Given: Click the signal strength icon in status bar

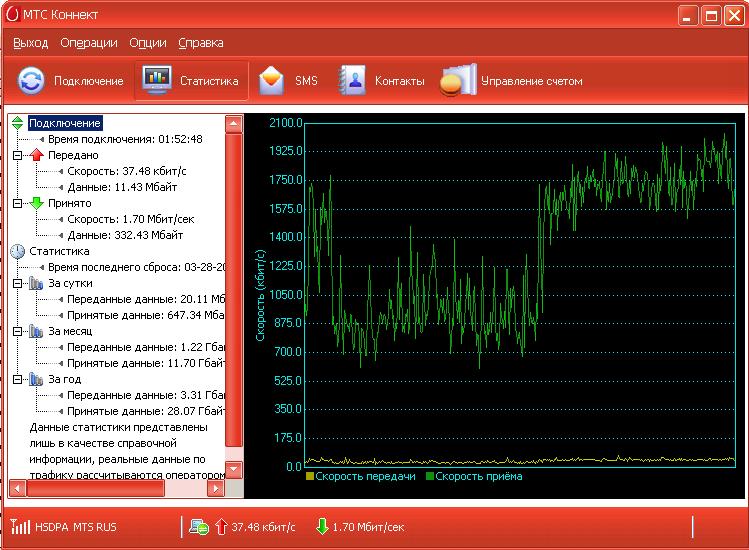Looking at the screenshot, I should [20, 527].
